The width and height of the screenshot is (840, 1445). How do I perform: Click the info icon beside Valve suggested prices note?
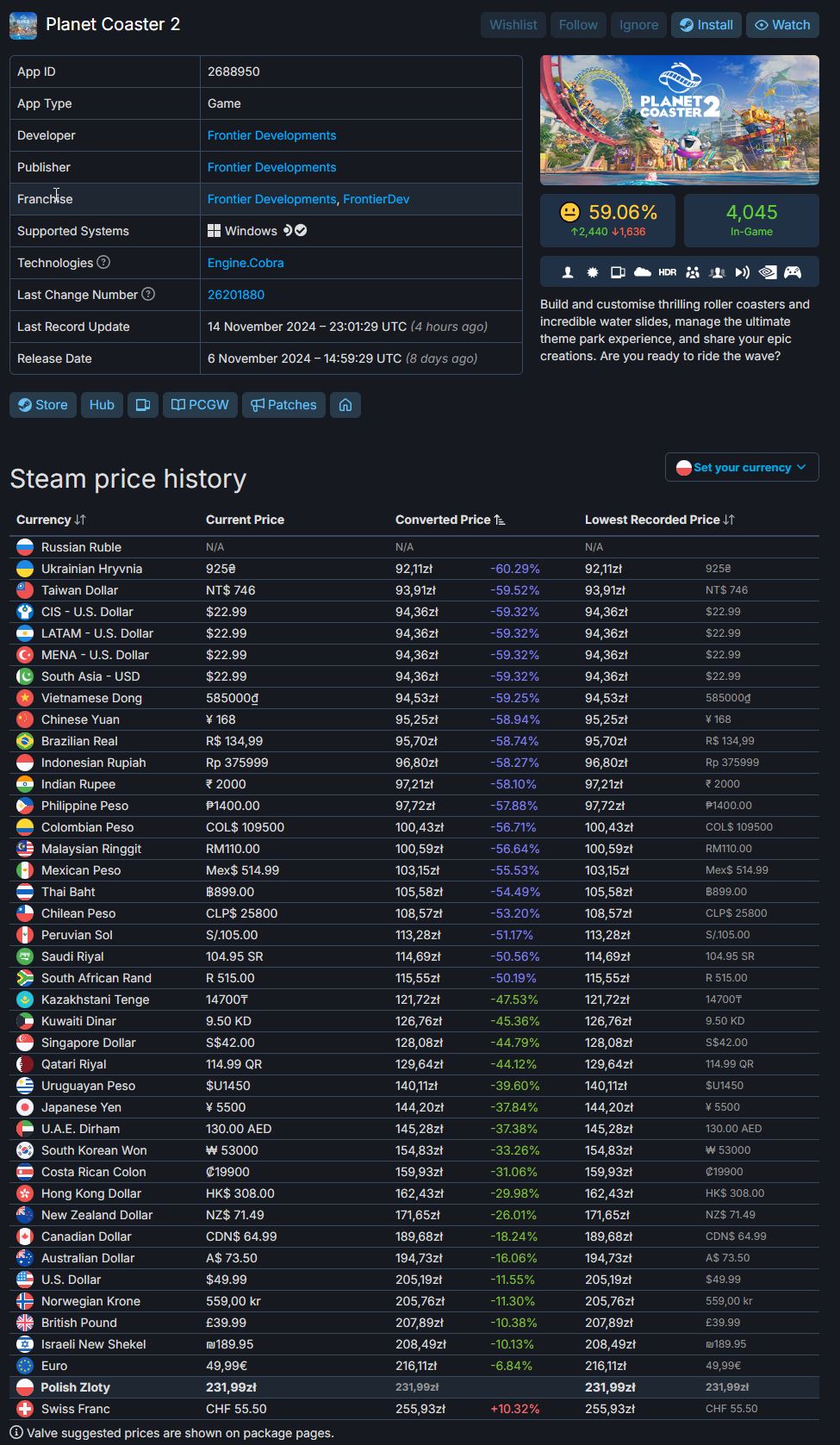pyautogui.click(x=16, y=1433)
